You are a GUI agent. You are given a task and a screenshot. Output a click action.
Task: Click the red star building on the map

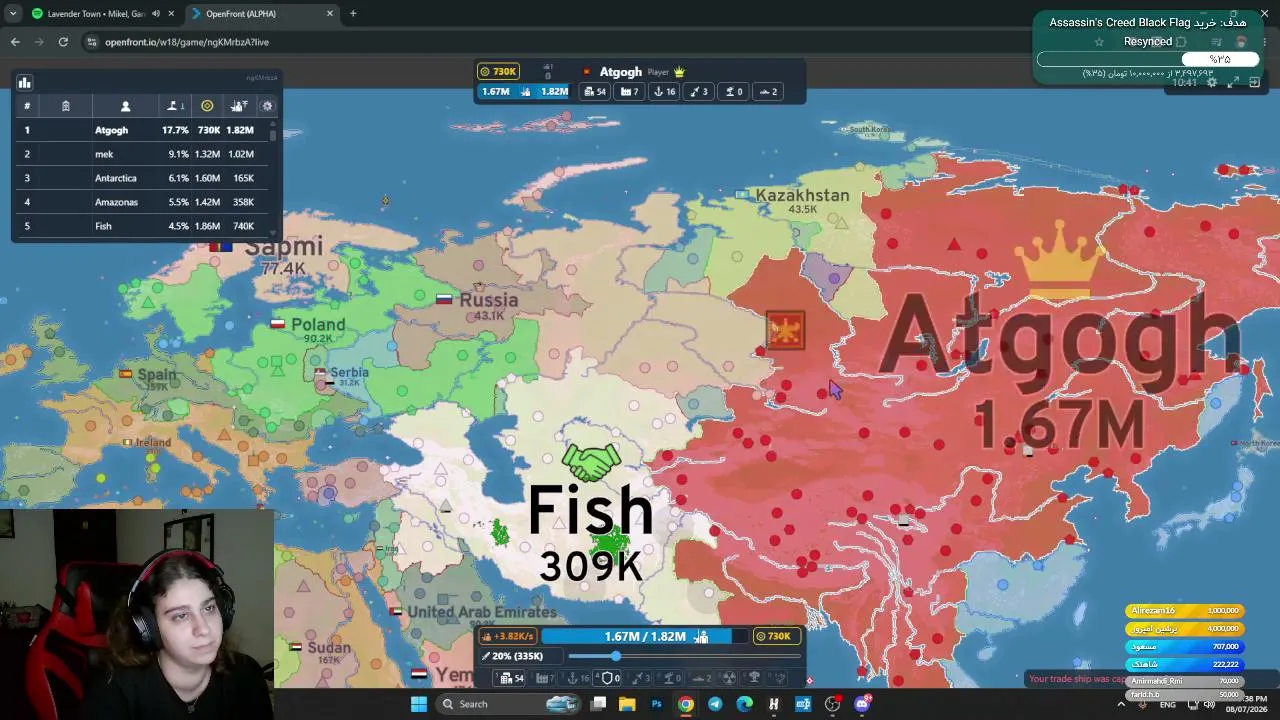click(785, 330)
